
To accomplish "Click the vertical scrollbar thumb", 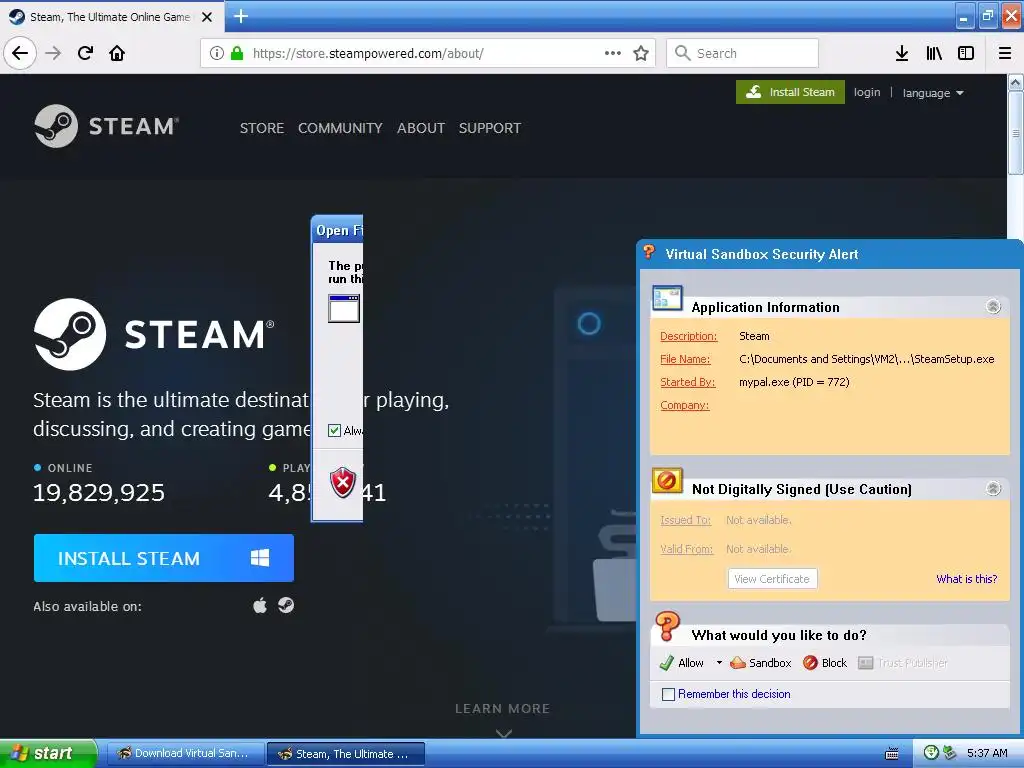I will click(x=1016, y=133).
